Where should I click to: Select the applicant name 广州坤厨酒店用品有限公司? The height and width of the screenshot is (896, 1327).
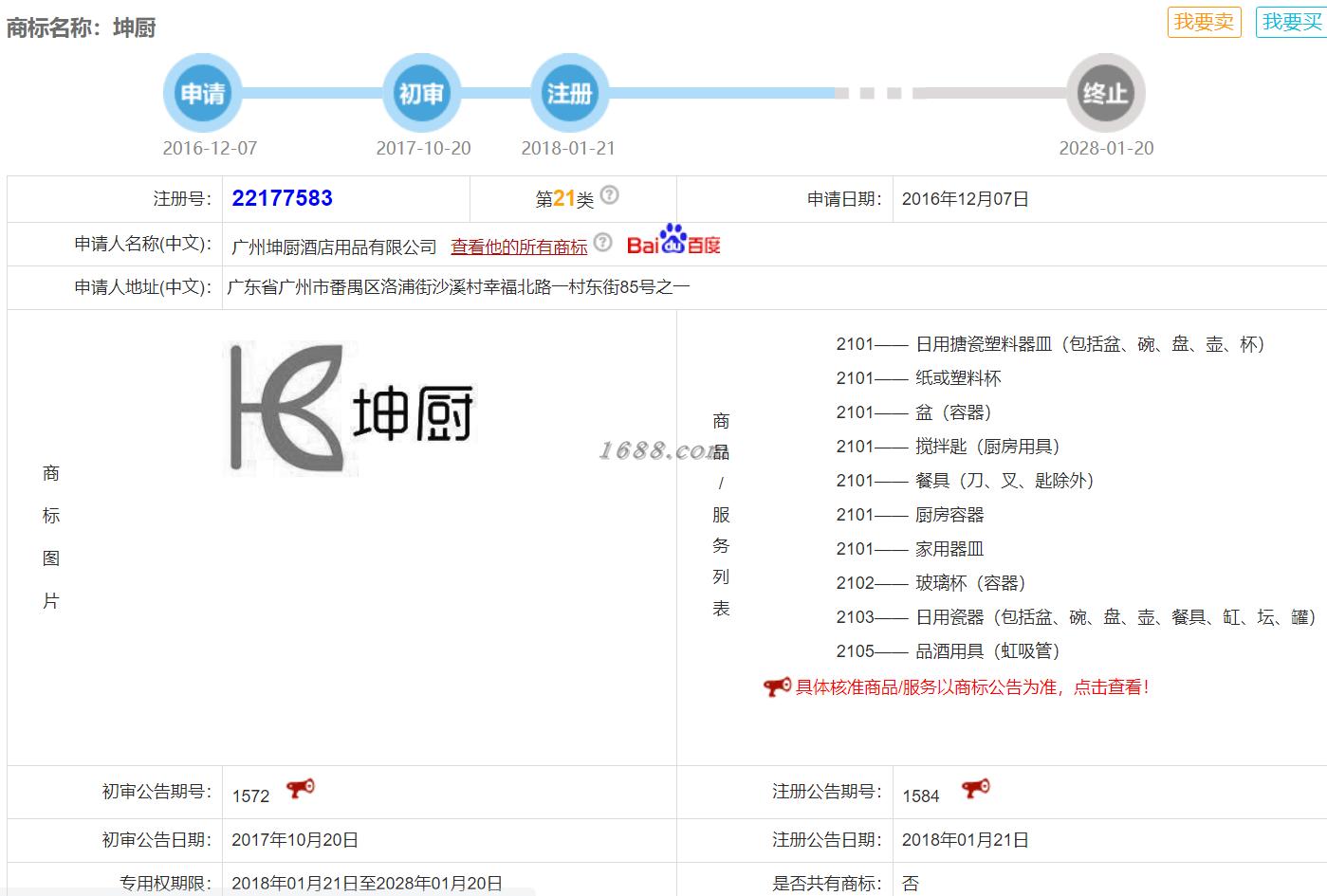point(334,247)
